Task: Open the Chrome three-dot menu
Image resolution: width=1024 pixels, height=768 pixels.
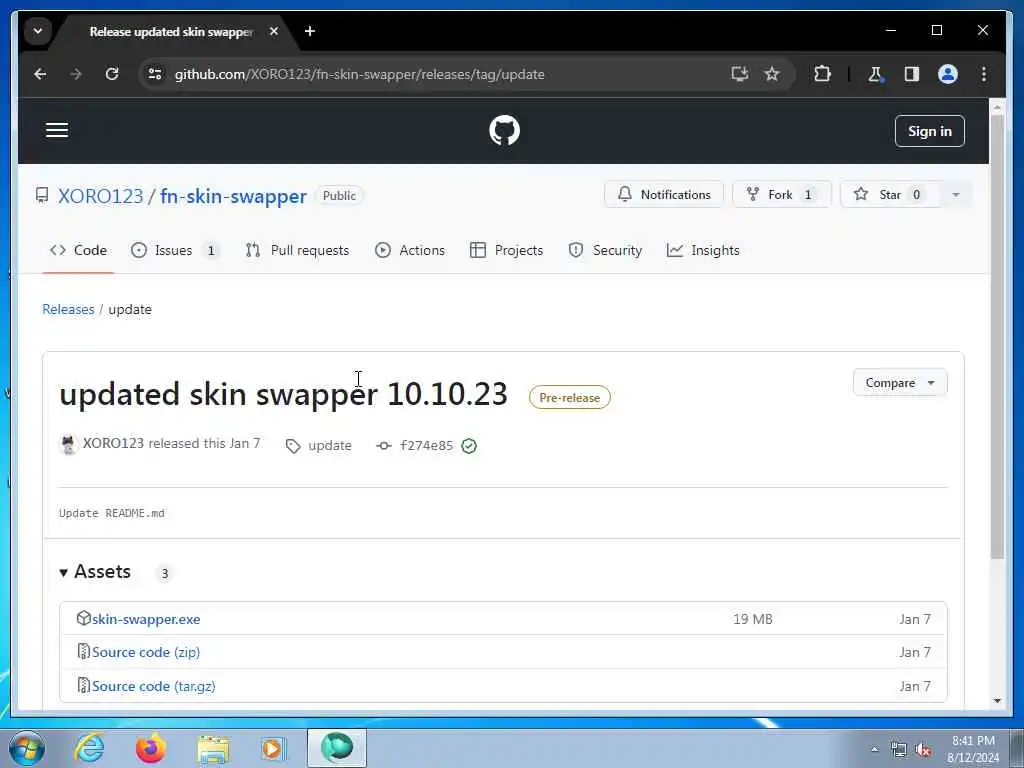Action: [x=984, y=74]
